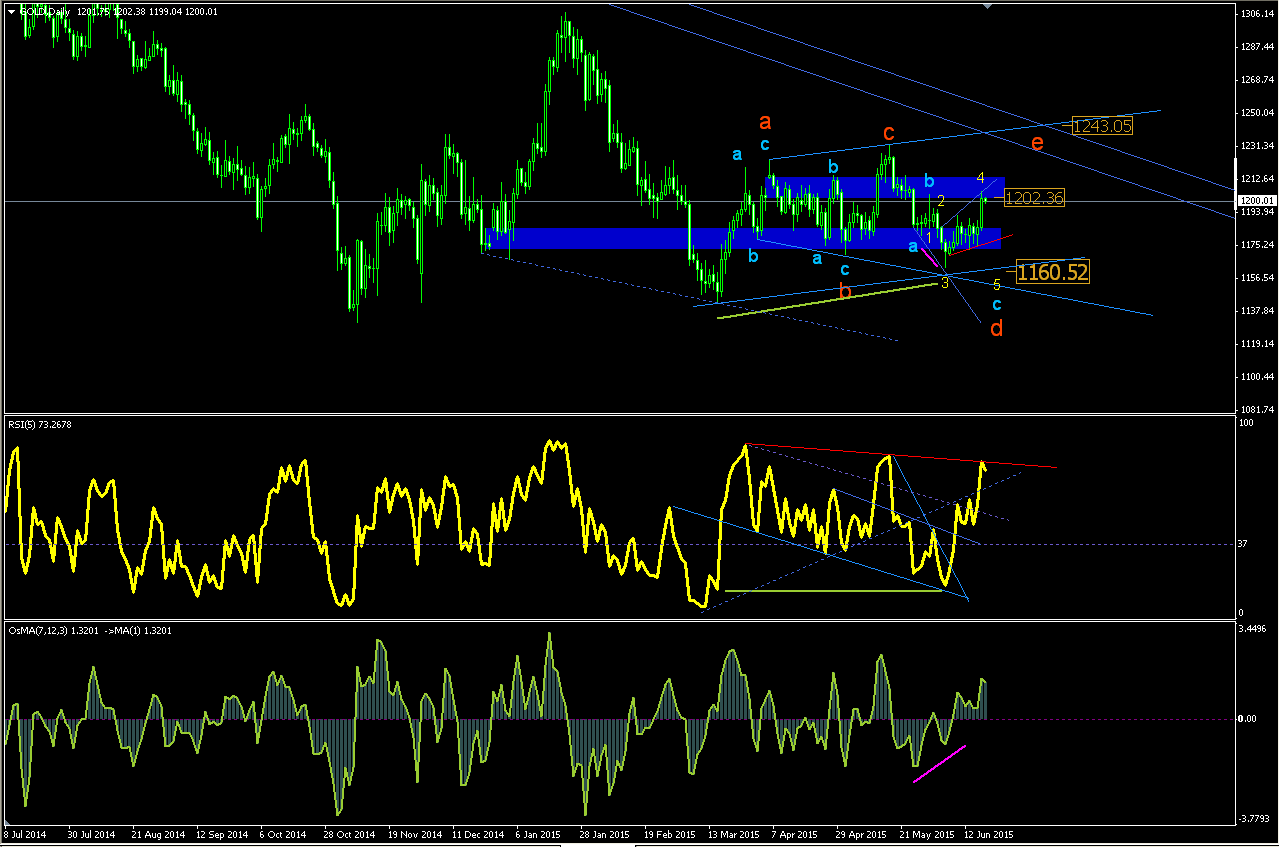Select the 1243.05 orange price label

1102,126
